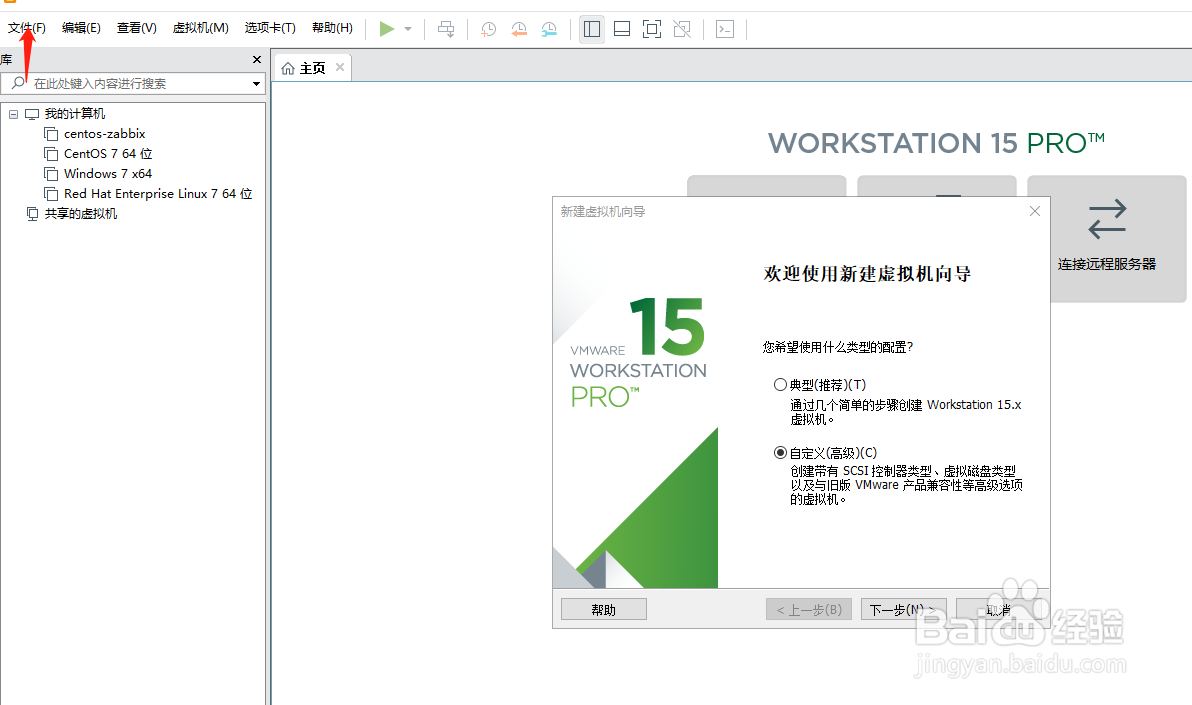1192x705 pixels.
Task: Open the 帮助(H) menu
Action: [332, 28]
